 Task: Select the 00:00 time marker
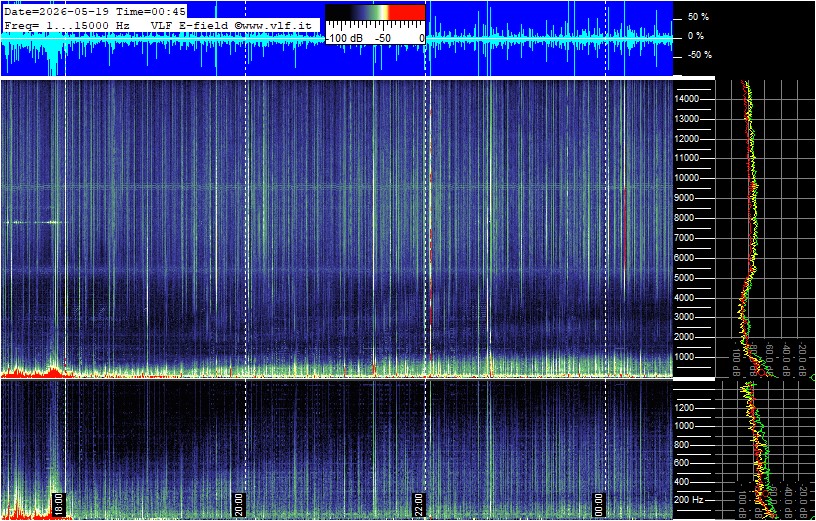point(599,503)
